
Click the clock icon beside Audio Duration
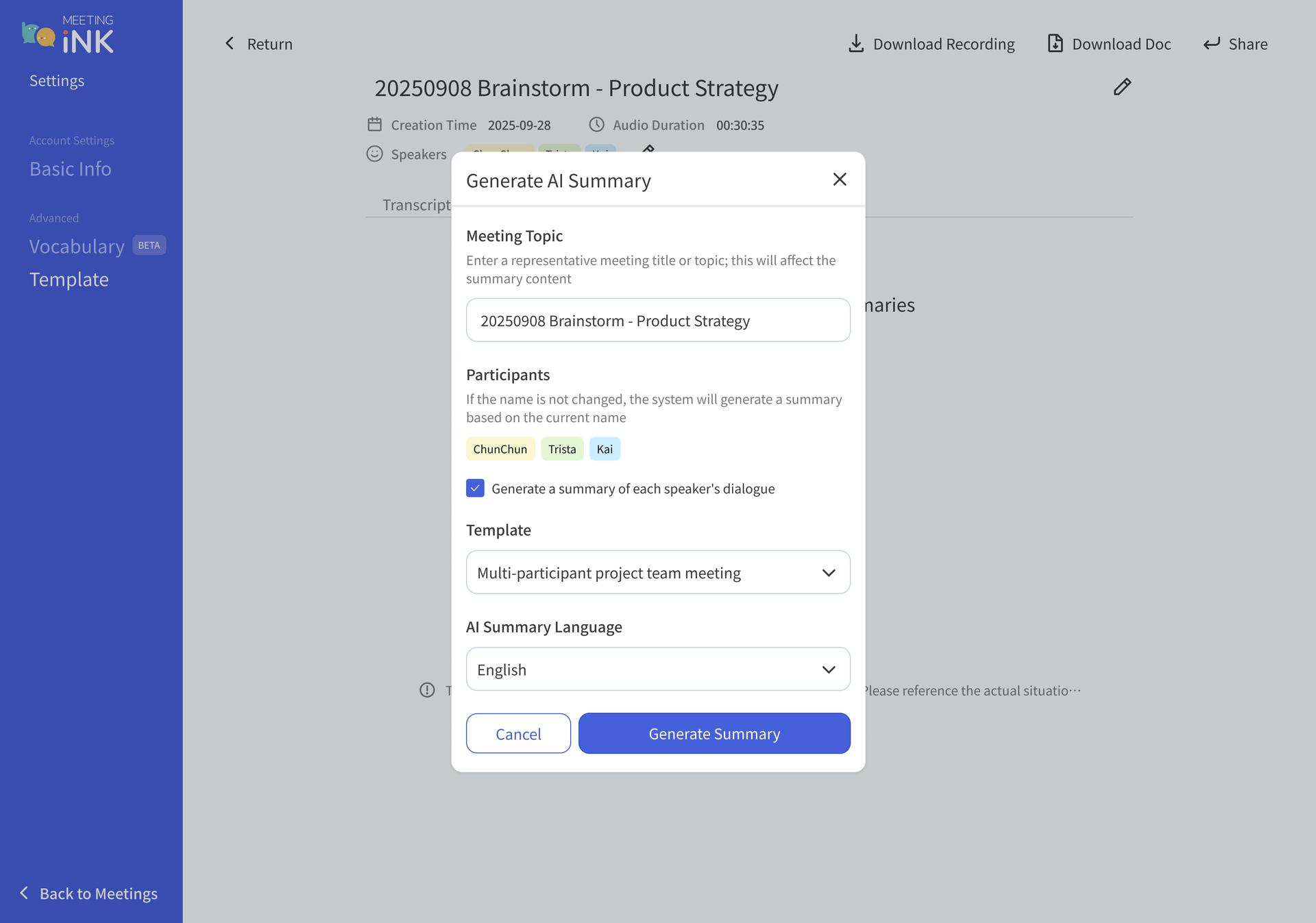click(596, 124)
